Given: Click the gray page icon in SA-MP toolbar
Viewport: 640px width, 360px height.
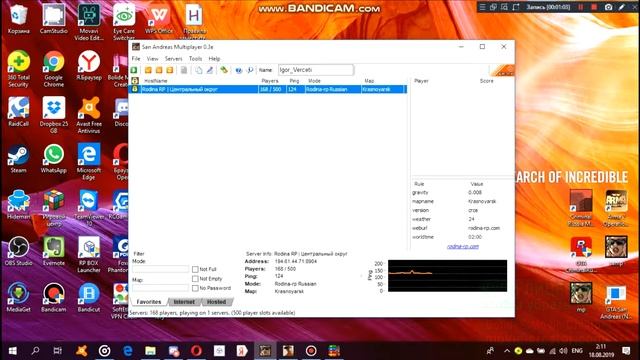Looking at the screenshot, I should click(x=184, y=70).
